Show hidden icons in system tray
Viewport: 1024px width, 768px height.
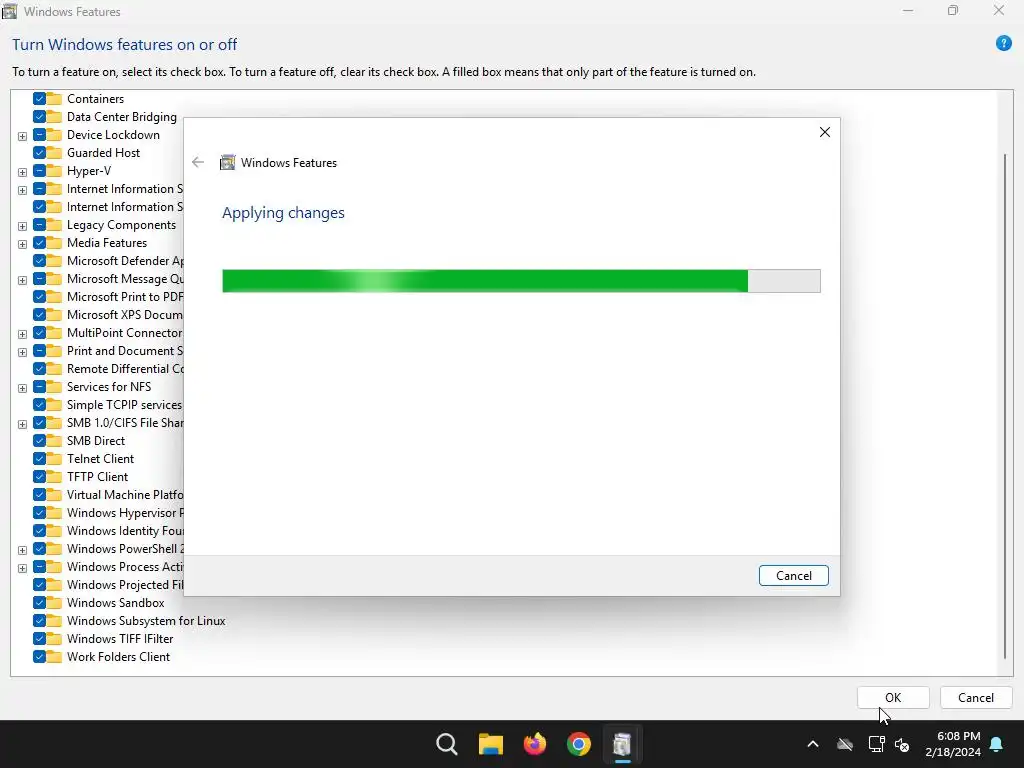pos(813,744)
